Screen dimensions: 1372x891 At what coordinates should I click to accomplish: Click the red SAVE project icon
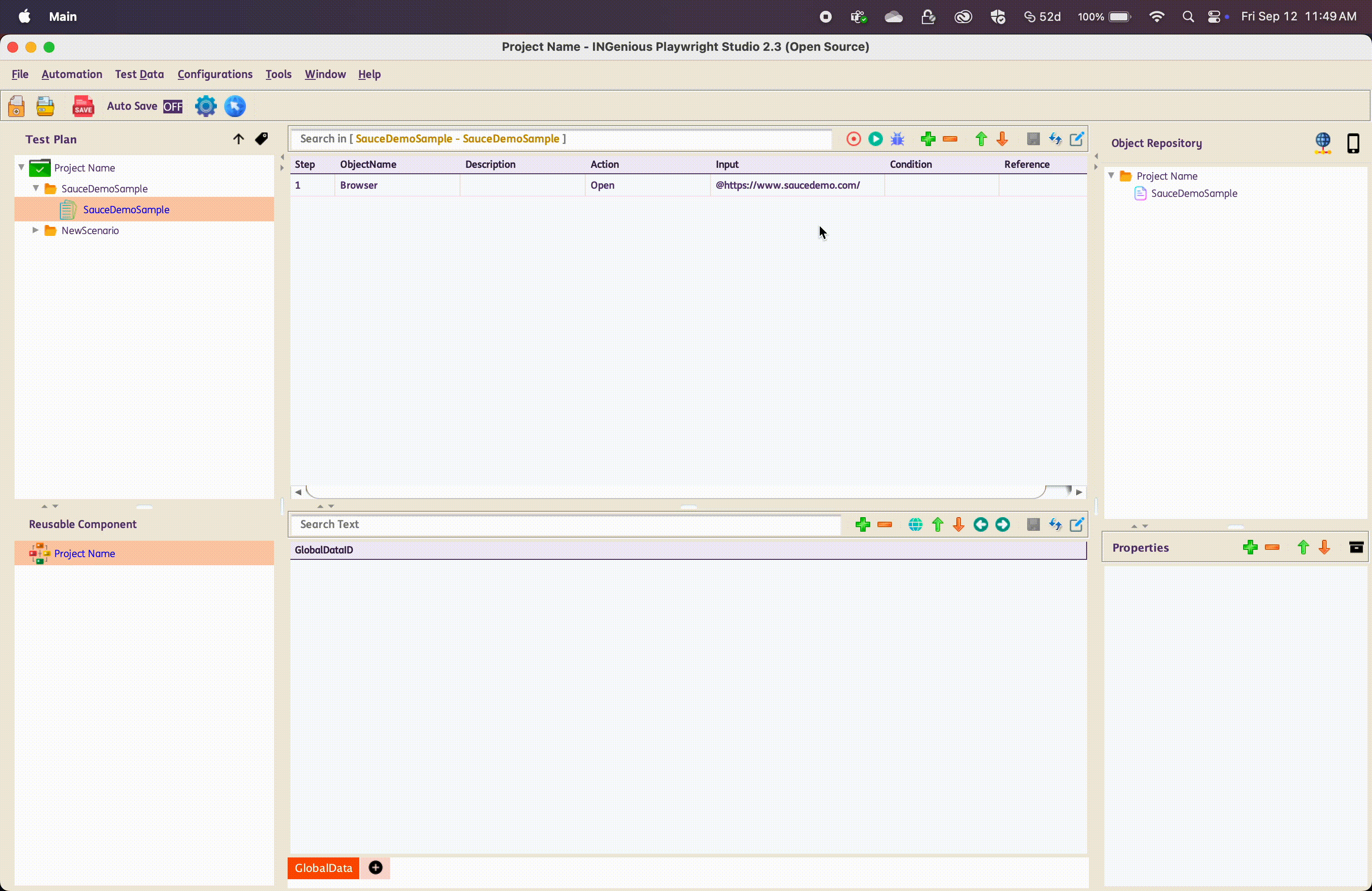coord(83,106)
